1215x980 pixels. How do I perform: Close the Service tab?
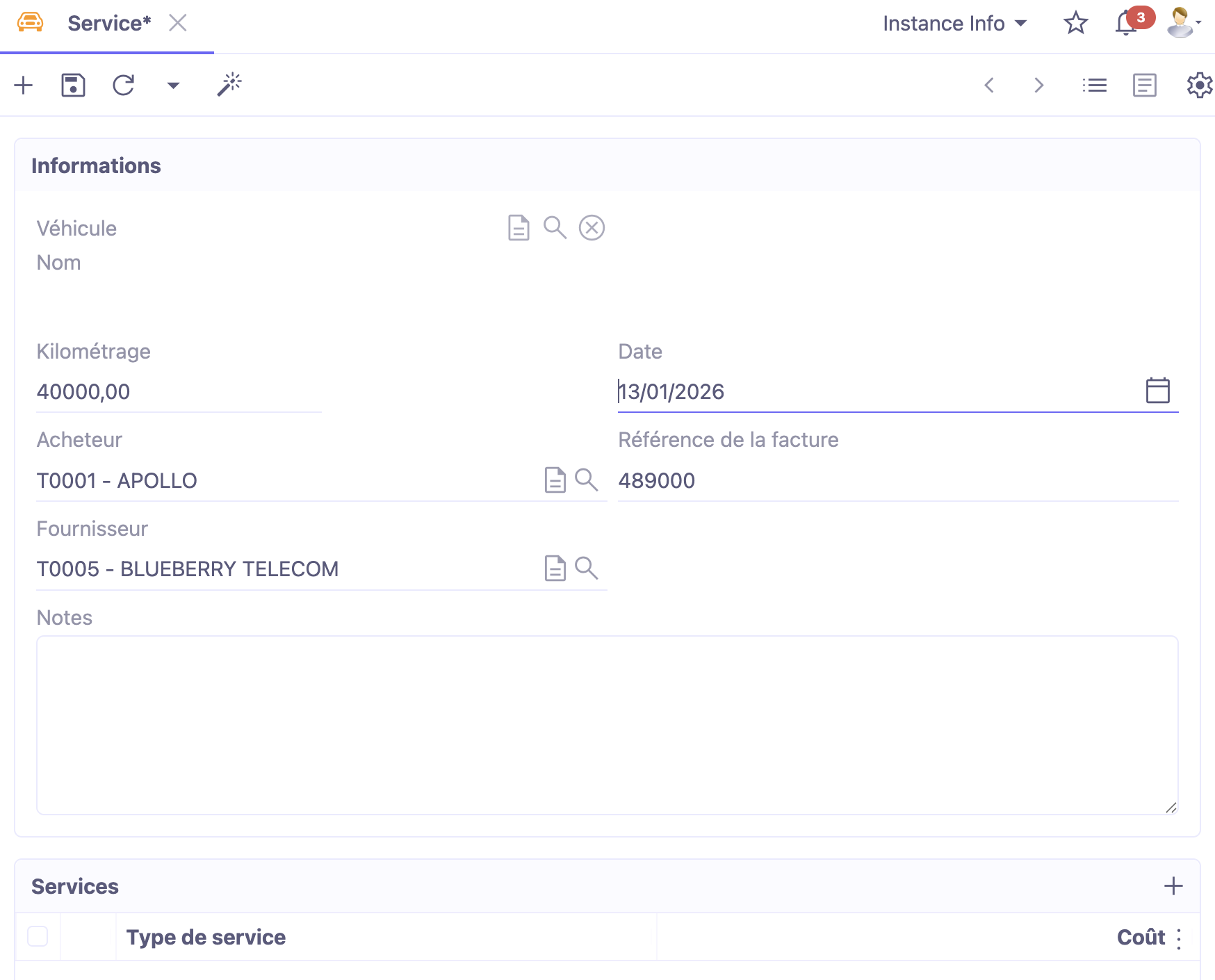coord(178,24)
